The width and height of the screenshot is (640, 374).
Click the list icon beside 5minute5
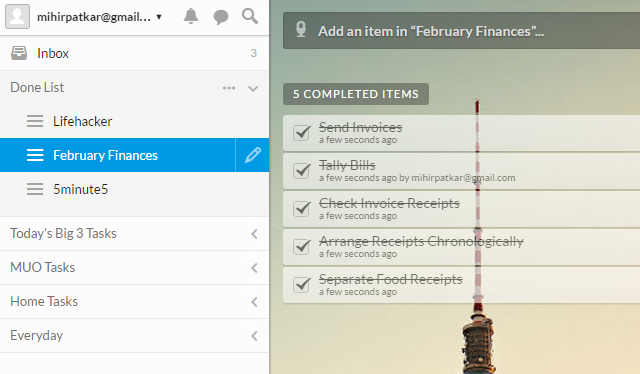pos(35,189)
